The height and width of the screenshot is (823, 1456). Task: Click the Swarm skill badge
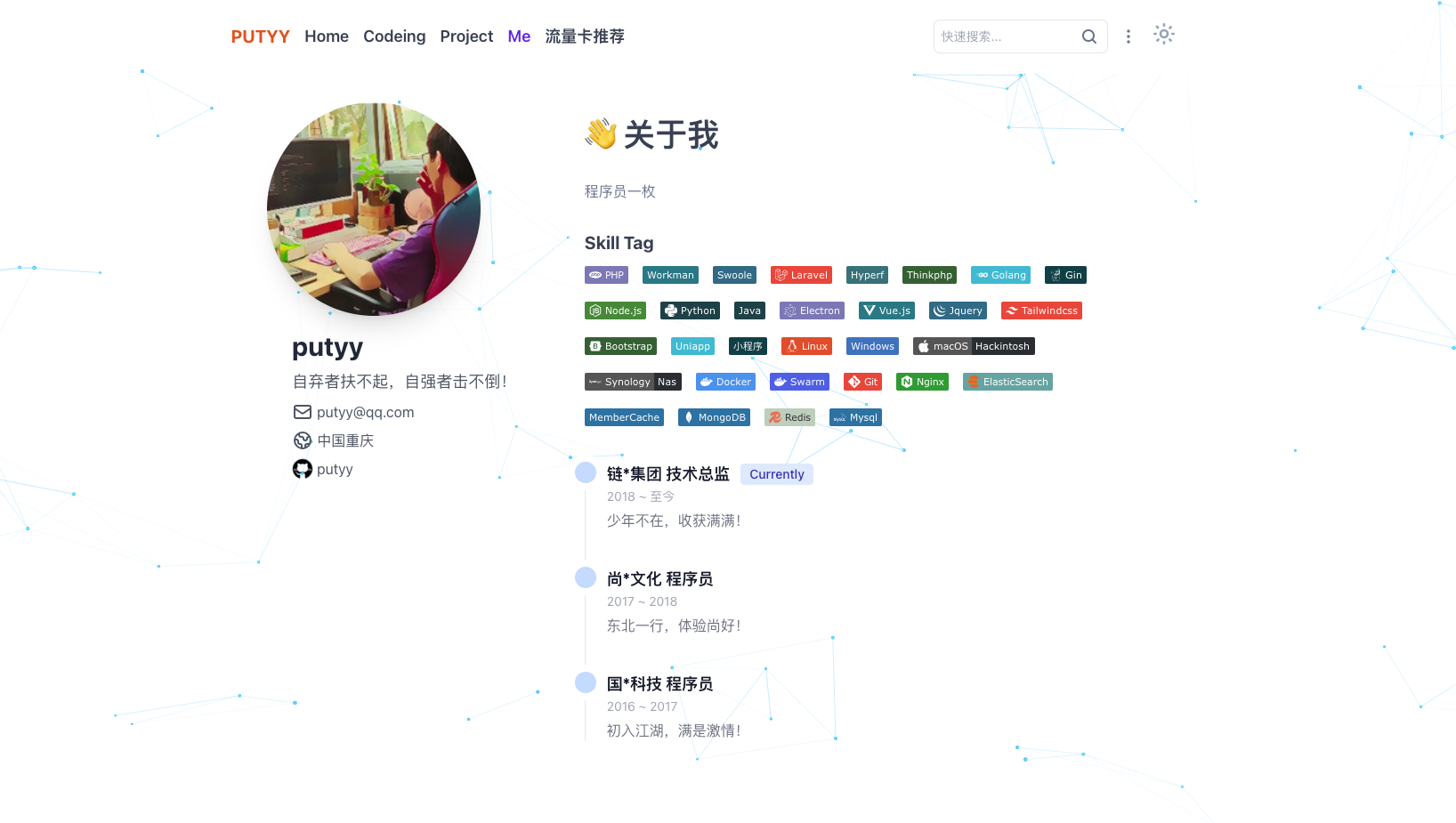799,382
